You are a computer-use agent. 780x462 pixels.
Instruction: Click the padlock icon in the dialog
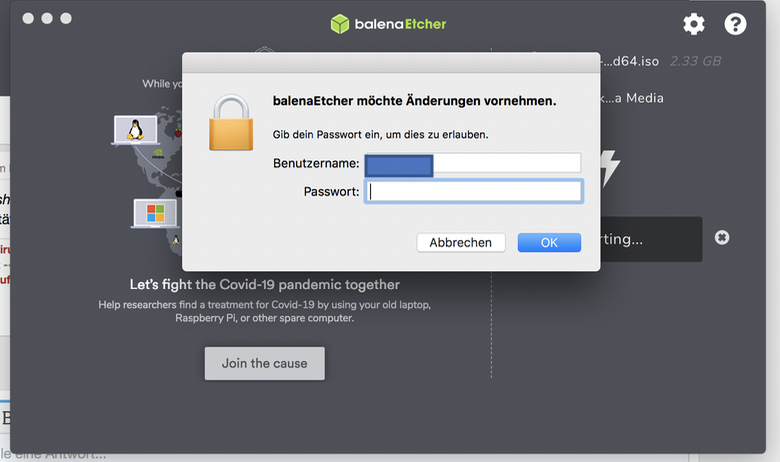pos(231,122)
